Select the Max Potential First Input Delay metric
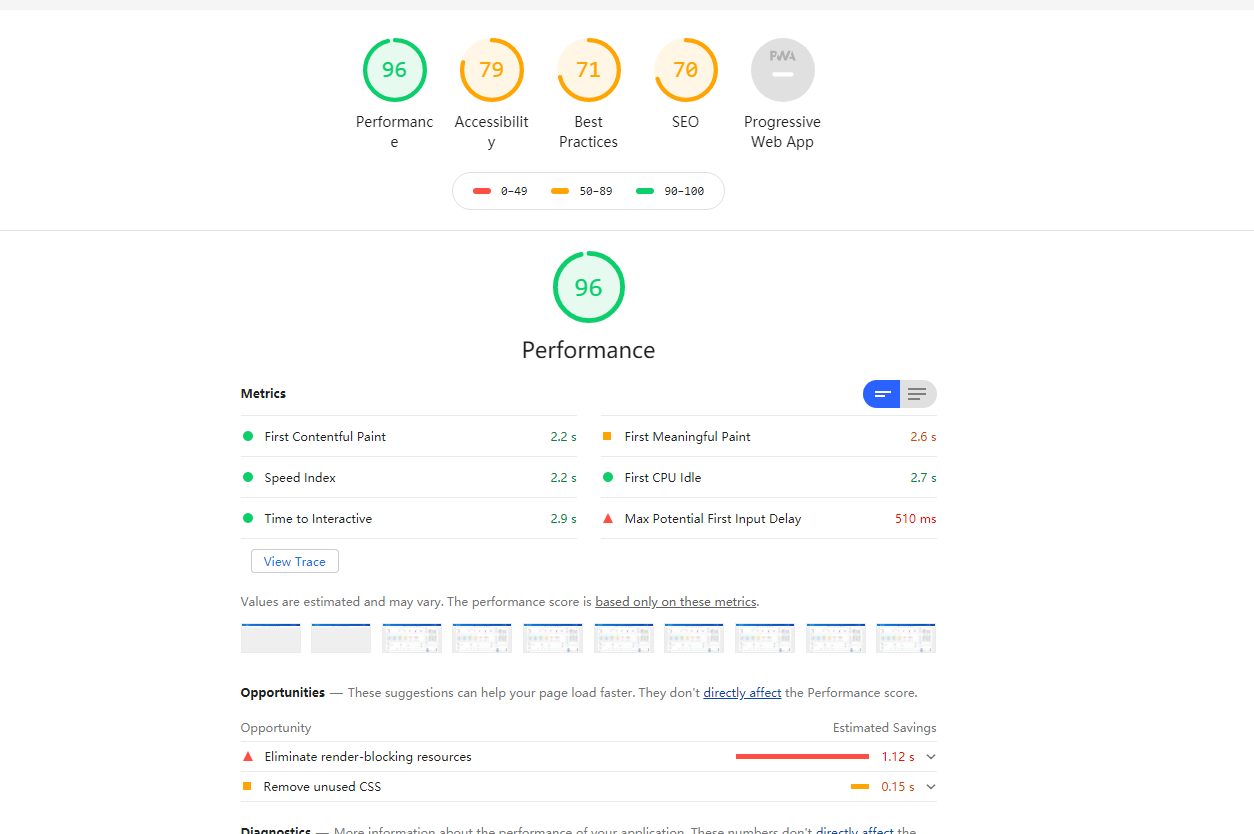The height and width of the screenshot is (834, 1254). point(712,519)
